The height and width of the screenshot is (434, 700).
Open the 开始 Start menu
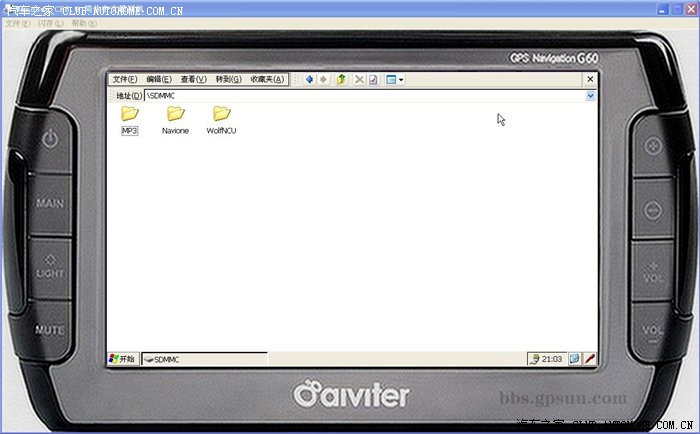point(123,359)
